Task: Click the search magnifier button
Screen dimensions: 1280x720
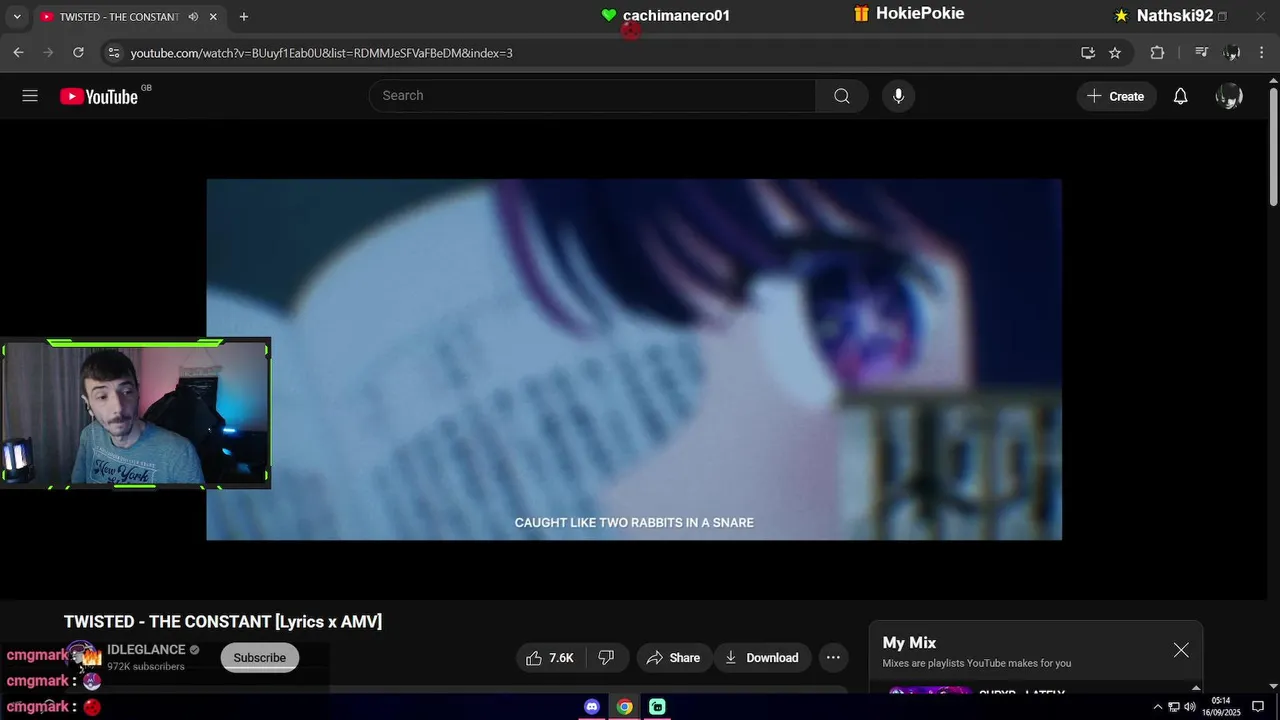Action: coord(842,96)
